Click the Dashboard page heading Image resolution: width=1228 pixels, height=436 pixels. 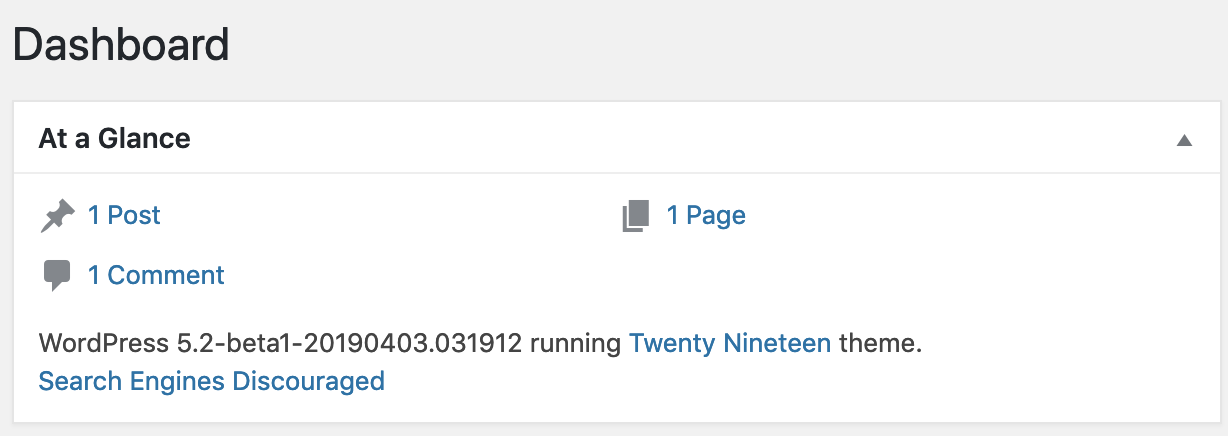(x=121, y=45)
